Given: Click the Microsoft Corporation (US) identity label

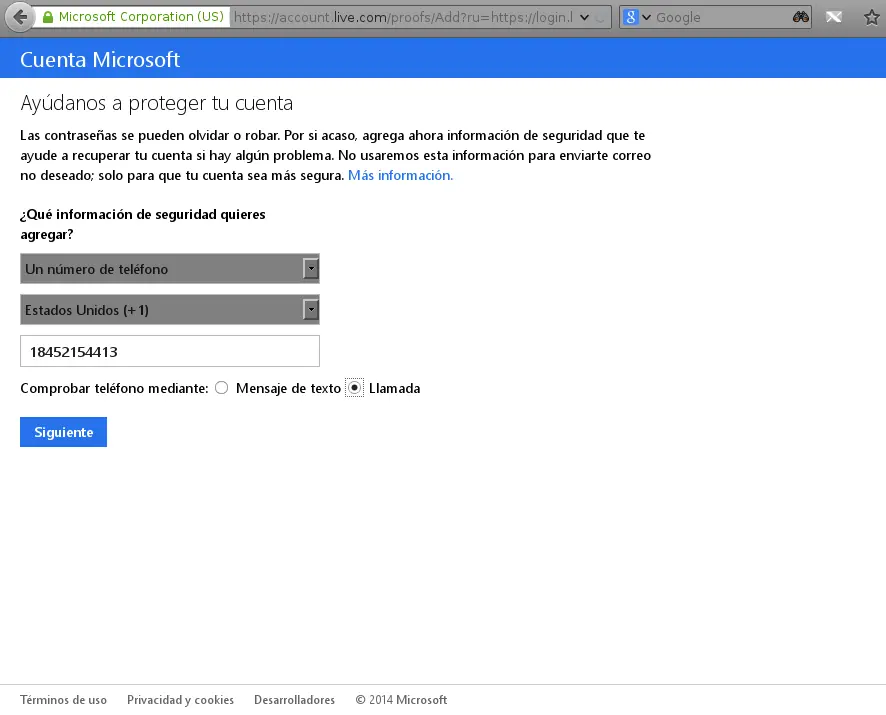Looking at the screenshot, I should point(141,17).
